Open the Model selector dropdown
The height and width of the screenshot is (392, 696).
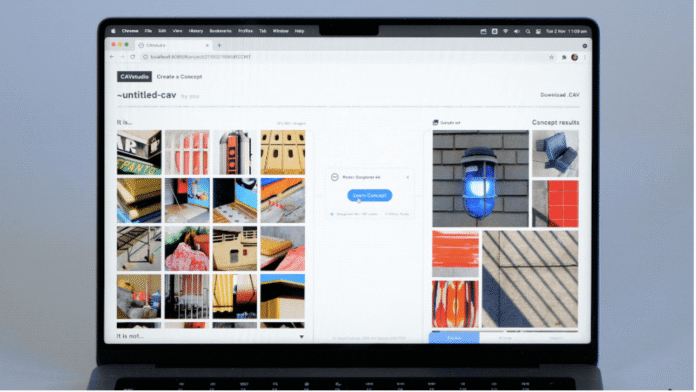370,177
